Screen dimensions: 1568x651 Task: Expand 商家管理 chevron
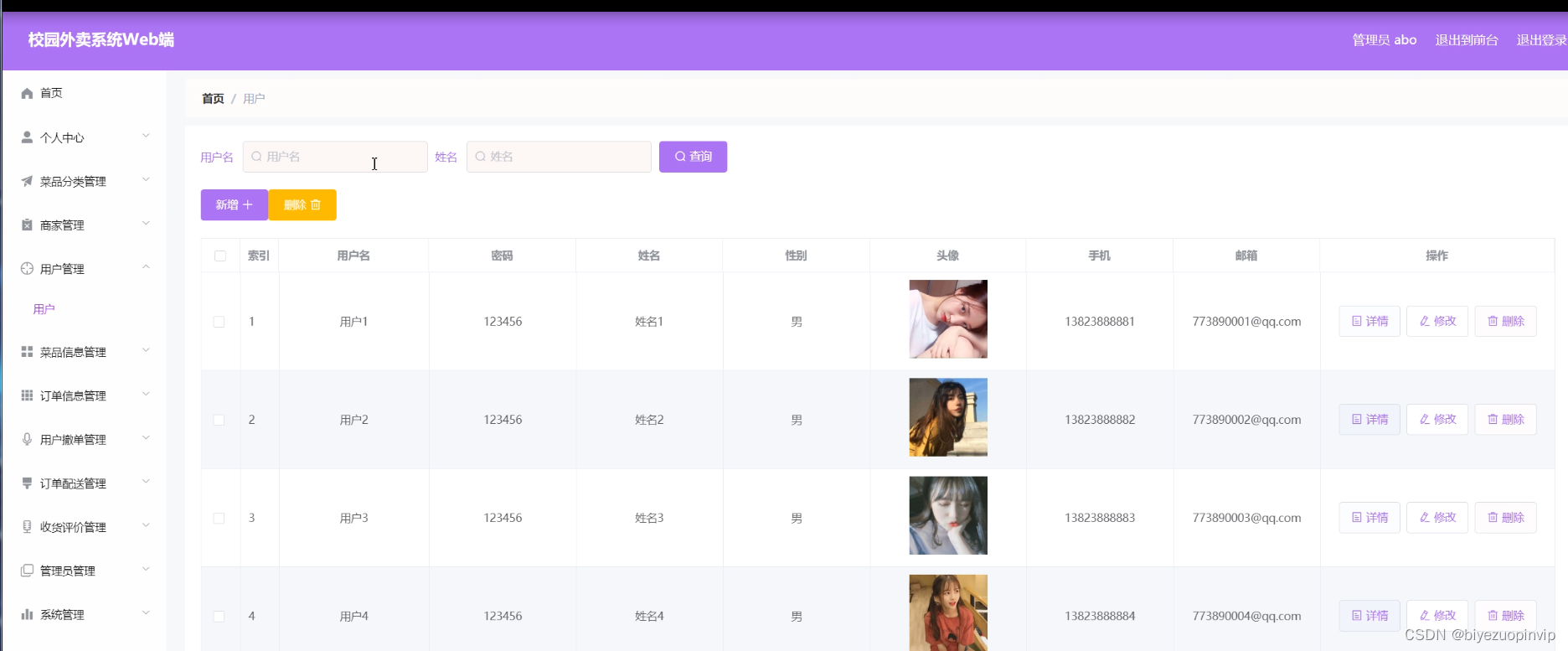tap(146, 223)
